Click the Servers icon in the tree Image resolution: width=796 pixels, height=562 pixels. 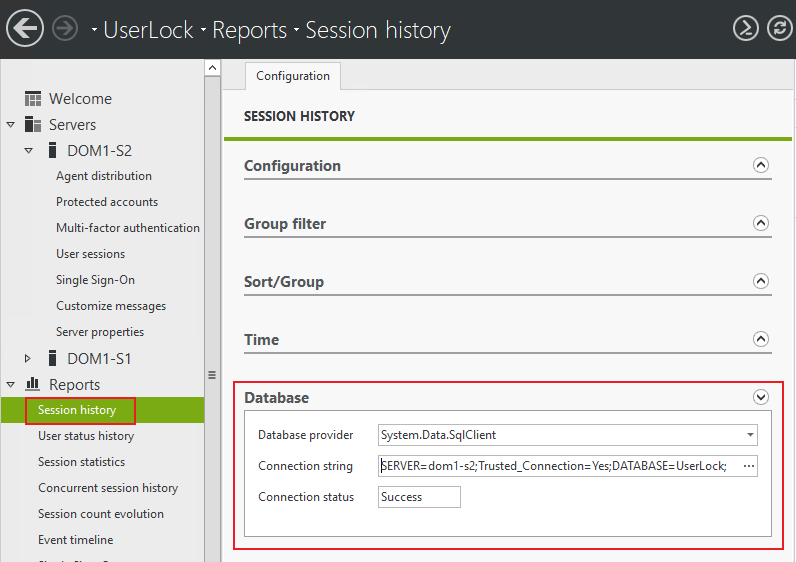point(33,124)
